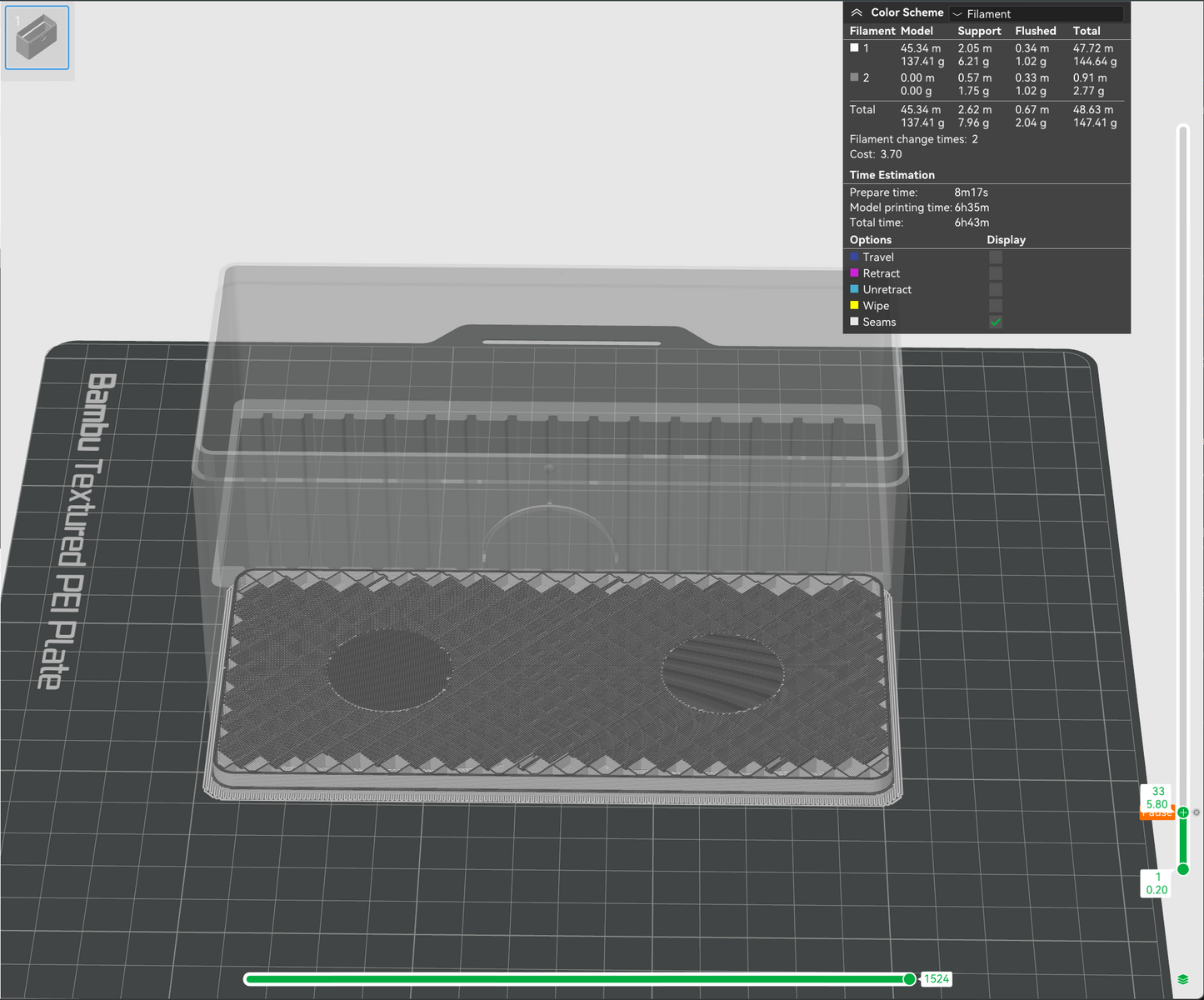Click the green layers stack icon
Viewport: 1204px width, 1000px height.
(x=1183, y=979)
